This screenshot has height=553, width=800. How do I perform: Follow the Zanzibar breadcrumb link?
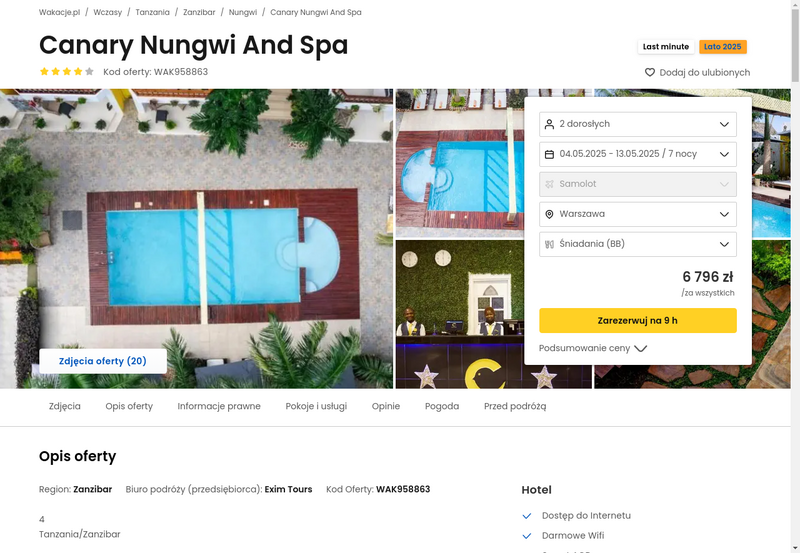[x=199, y=12]
